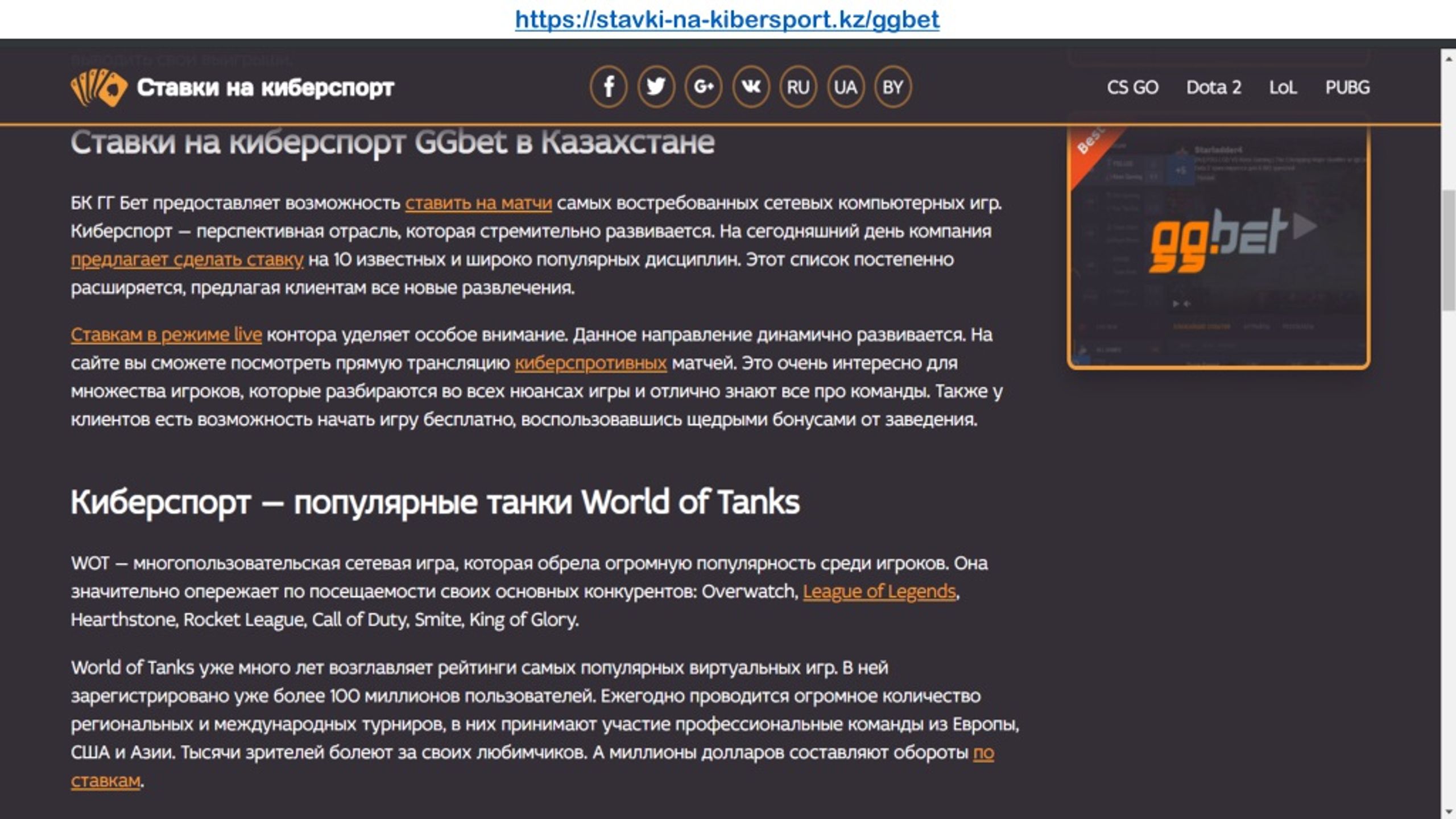
Task: Open the Twitter social icon
Action: 656,87
